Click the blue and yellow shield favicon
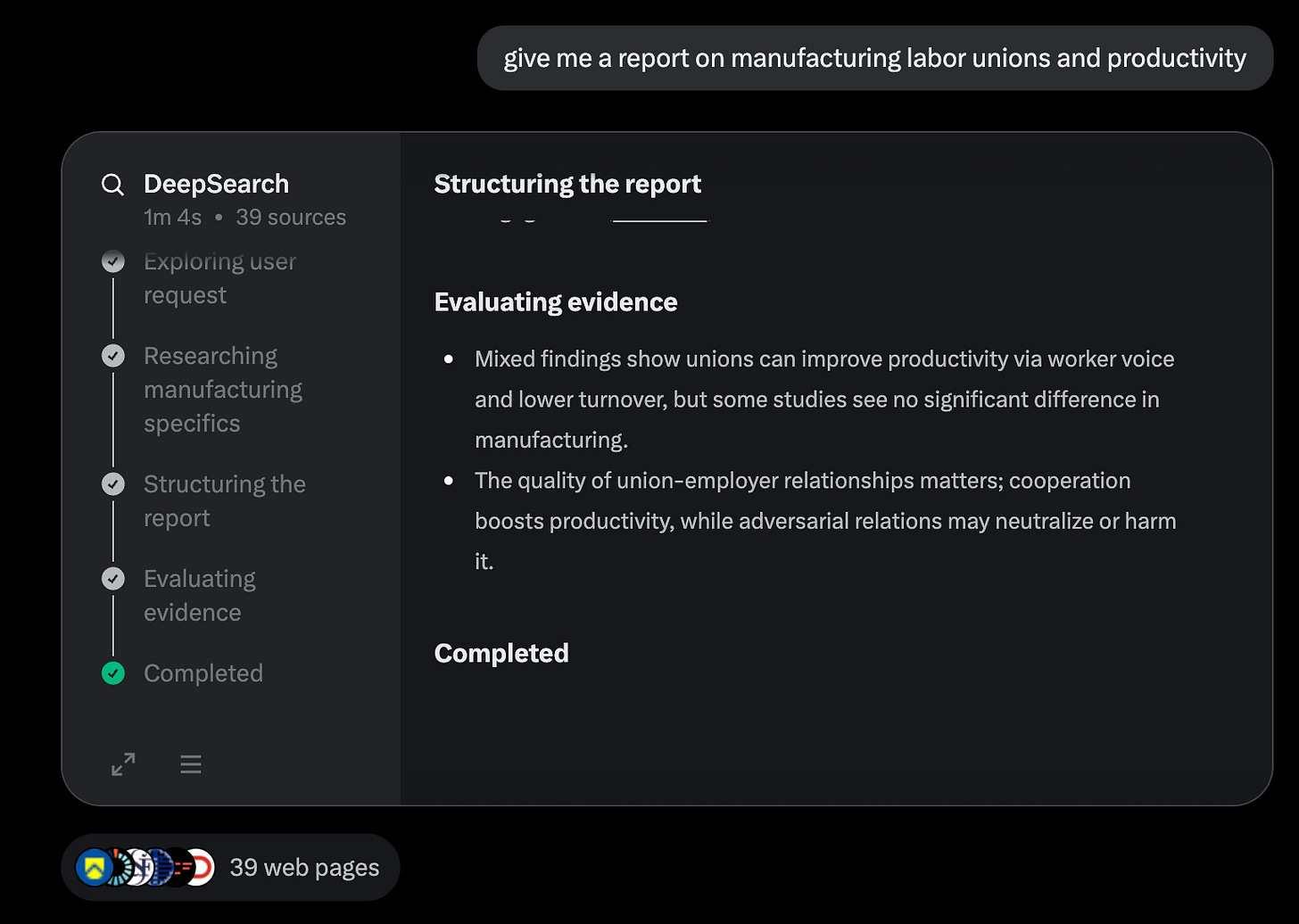 94,867
